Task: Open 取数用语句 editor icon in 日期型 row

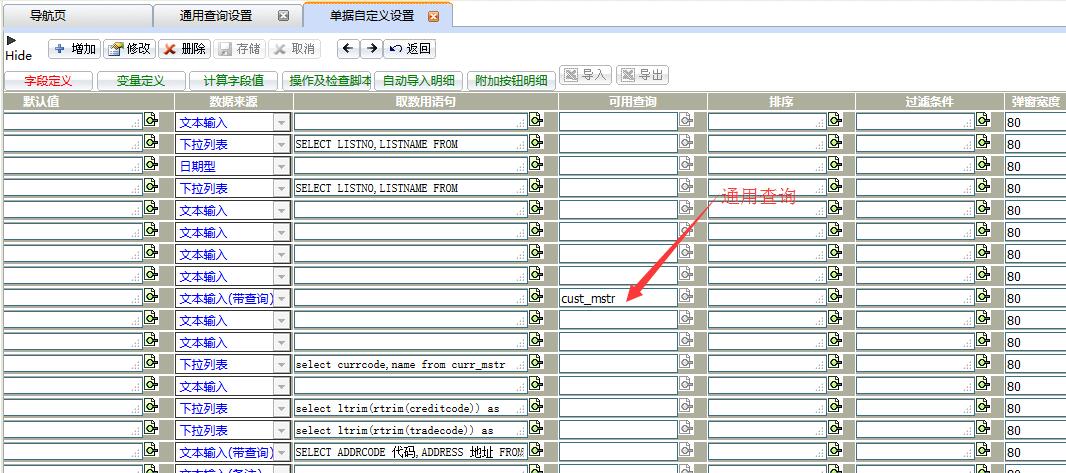Action: tap(536, 164)
